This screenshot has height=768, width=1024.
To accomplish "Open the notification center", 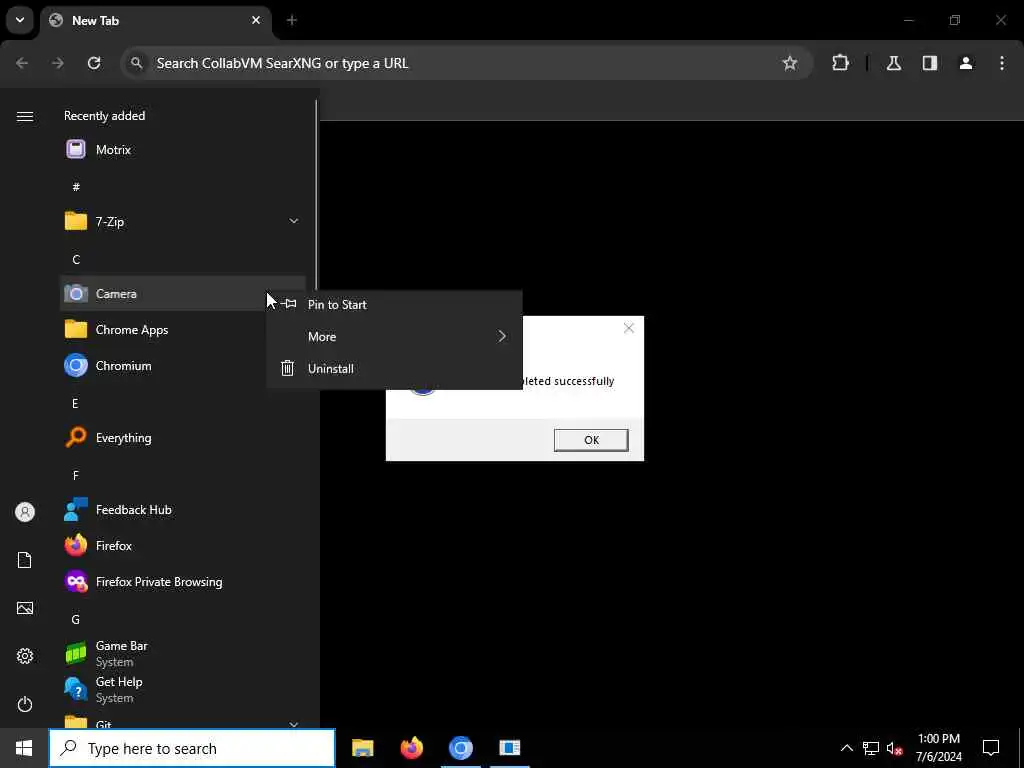I will click(991, 748).
